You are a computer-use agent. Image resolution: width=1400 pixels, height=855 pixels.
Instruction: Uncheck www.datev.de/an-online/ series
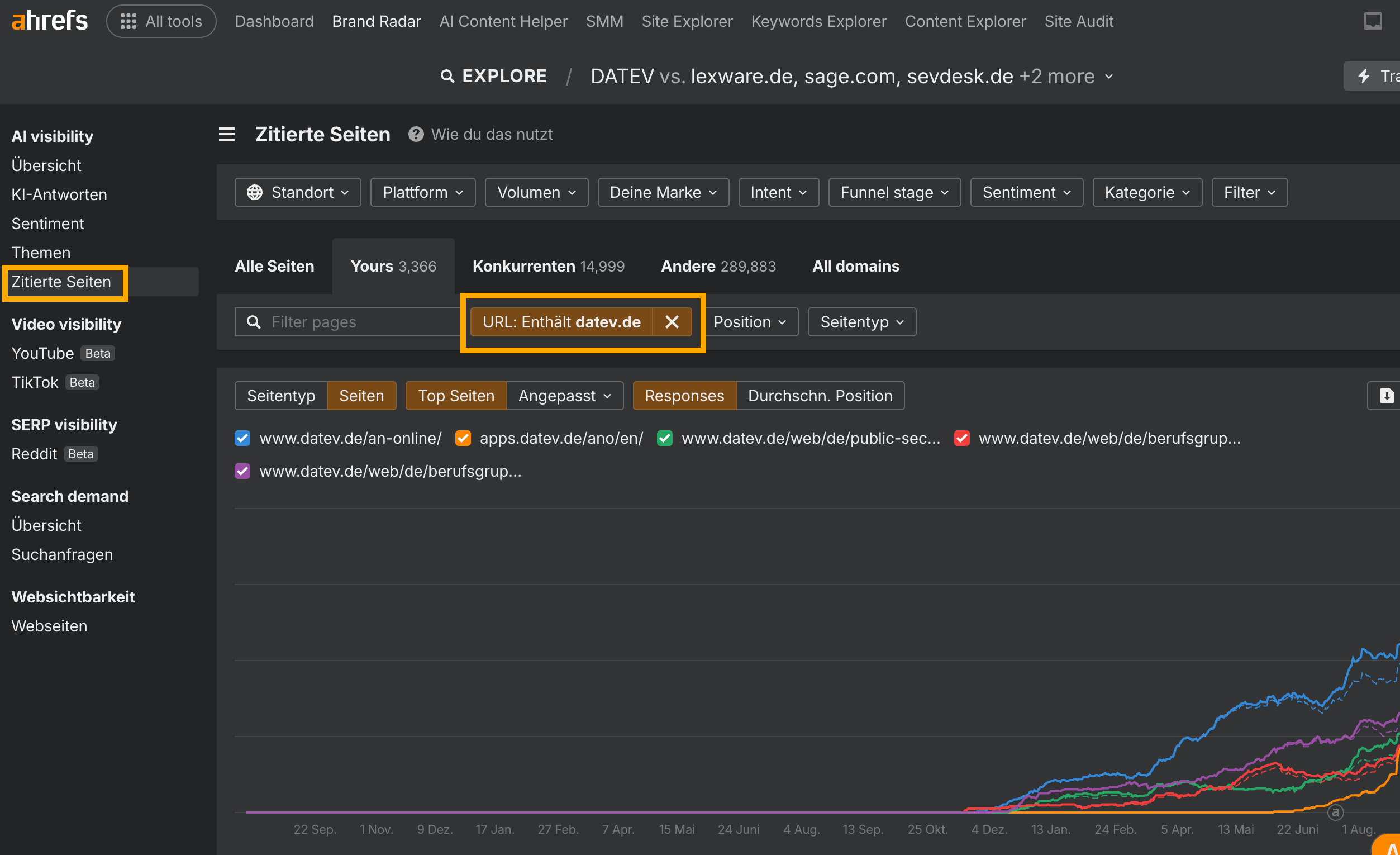click(242, 438)
